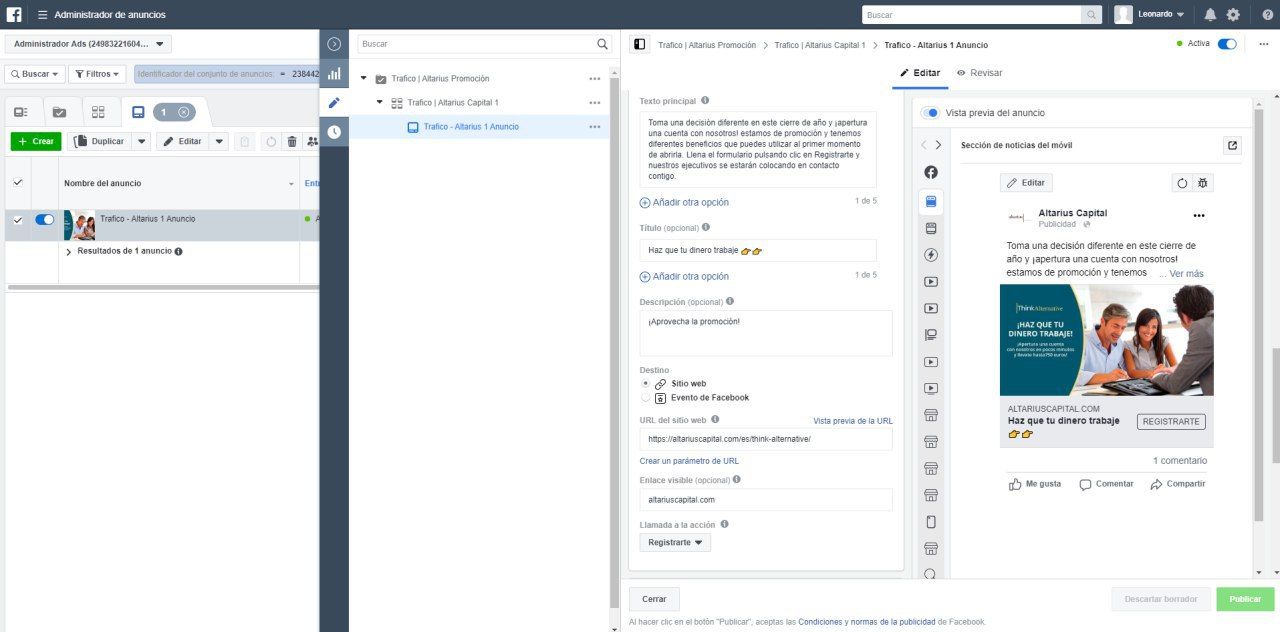Switch to the Editar tab
This screenshot has height=632, width=1280.
coord(920,73)
